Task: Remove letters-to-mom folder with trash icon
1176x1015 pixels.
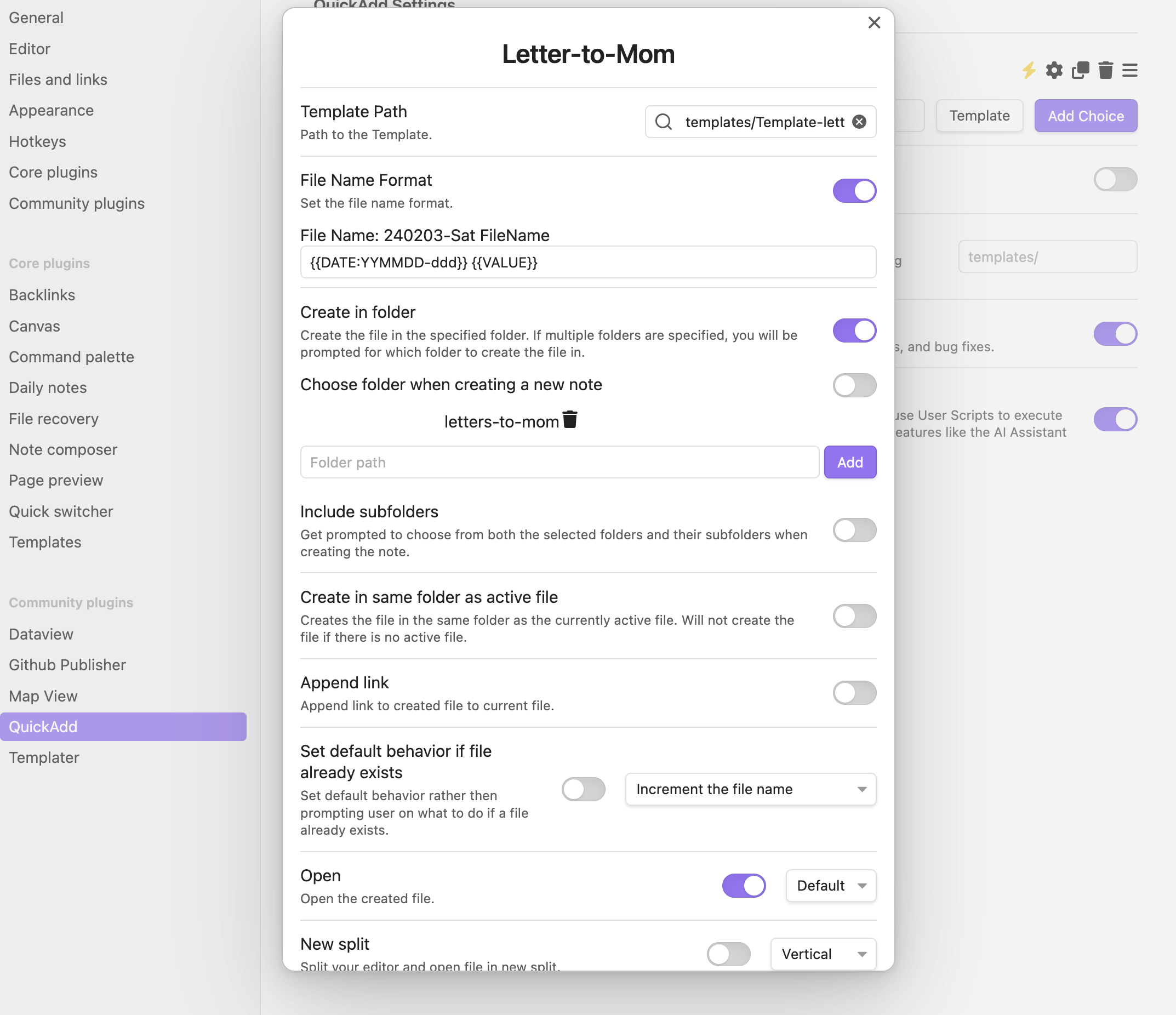Action: tap(570, 419)
